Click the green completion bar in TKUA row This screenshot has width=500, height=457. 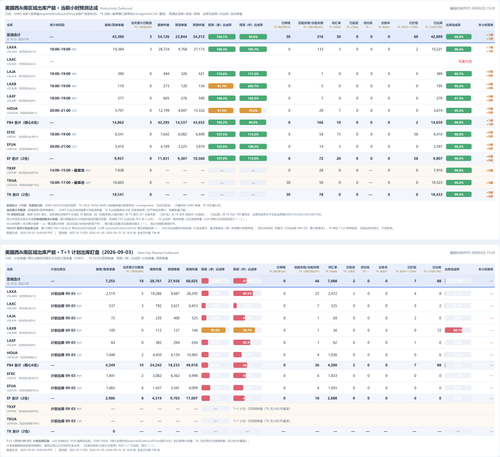coord(459,183)
